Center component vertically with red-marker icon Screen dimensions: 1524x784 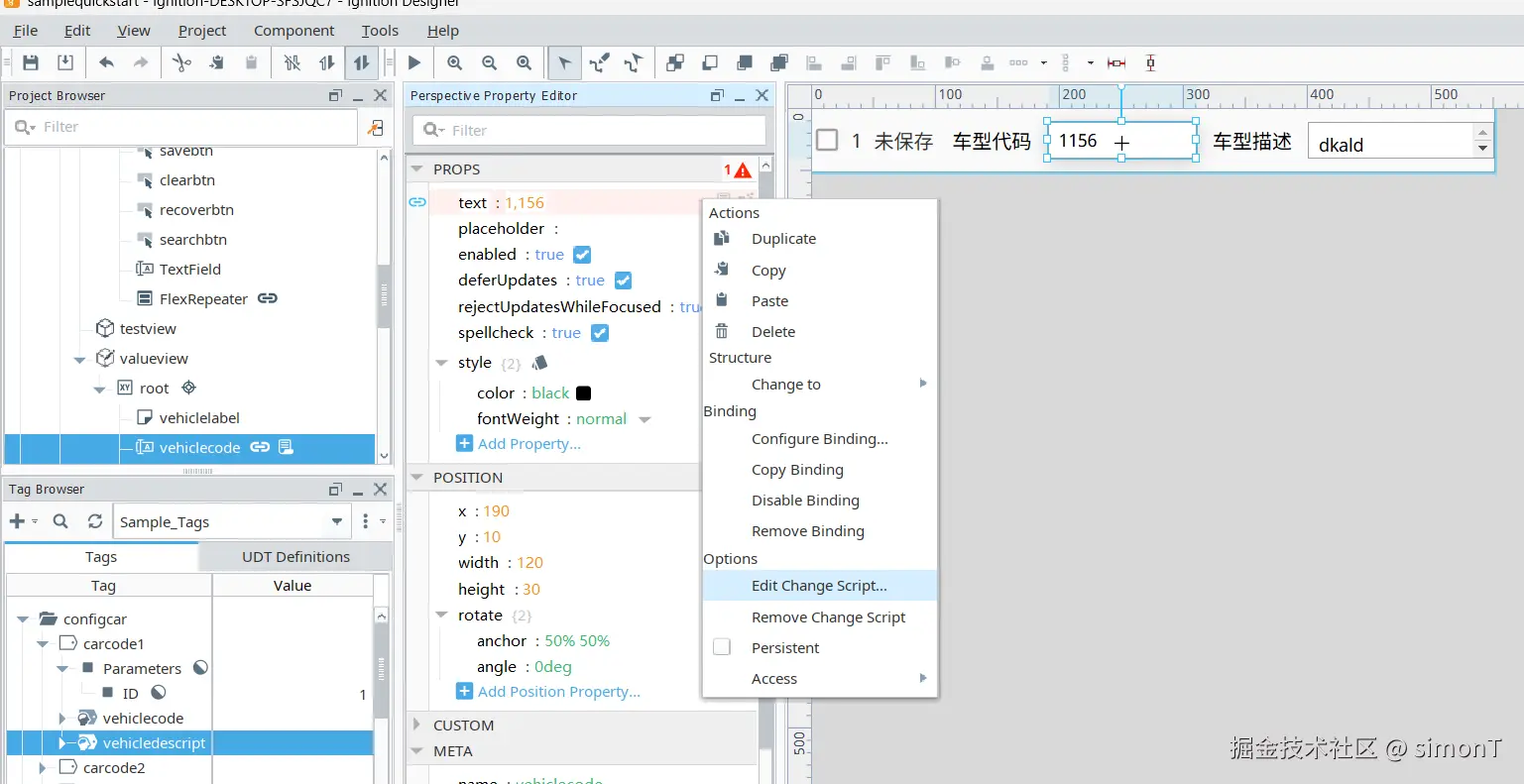coord(1150,62)
